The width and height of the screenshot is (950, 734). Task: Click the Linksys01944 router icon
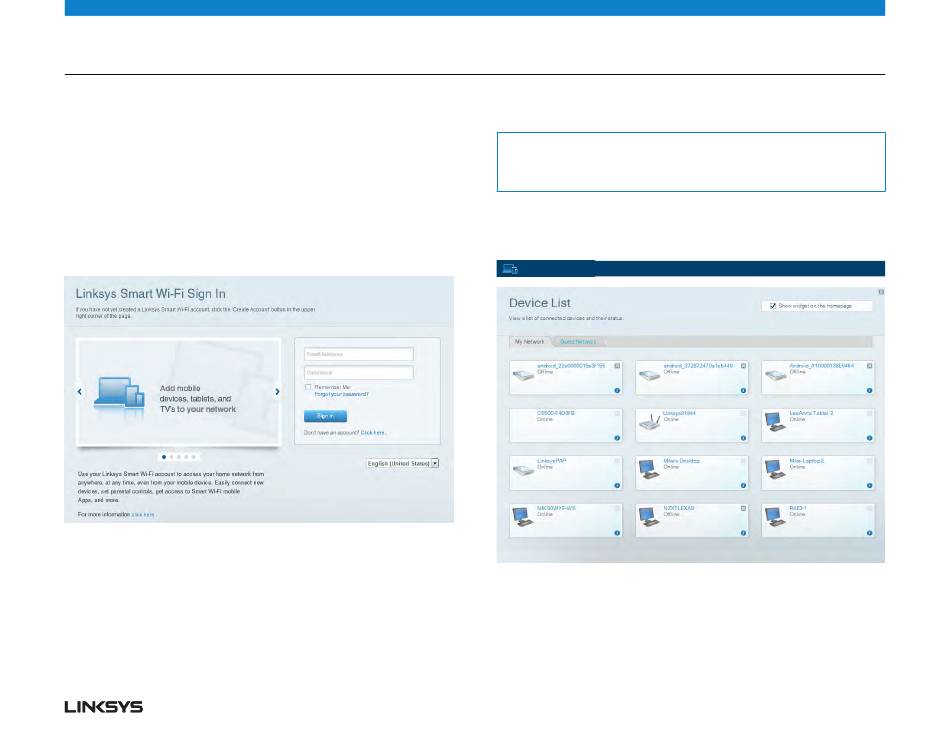pyautogui.click(x=649, y=422)
